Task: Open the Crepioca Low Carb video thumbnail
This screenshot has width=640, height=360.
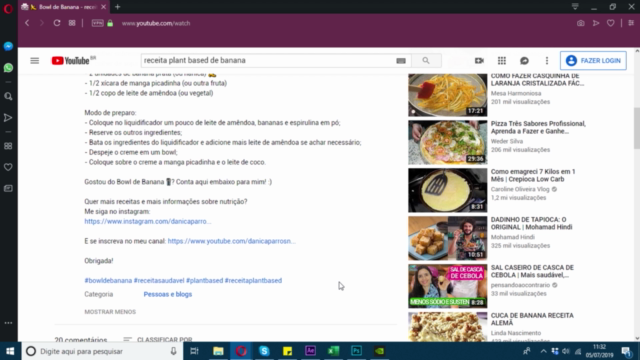Action: pyautogui.click(x=447, y=190)
